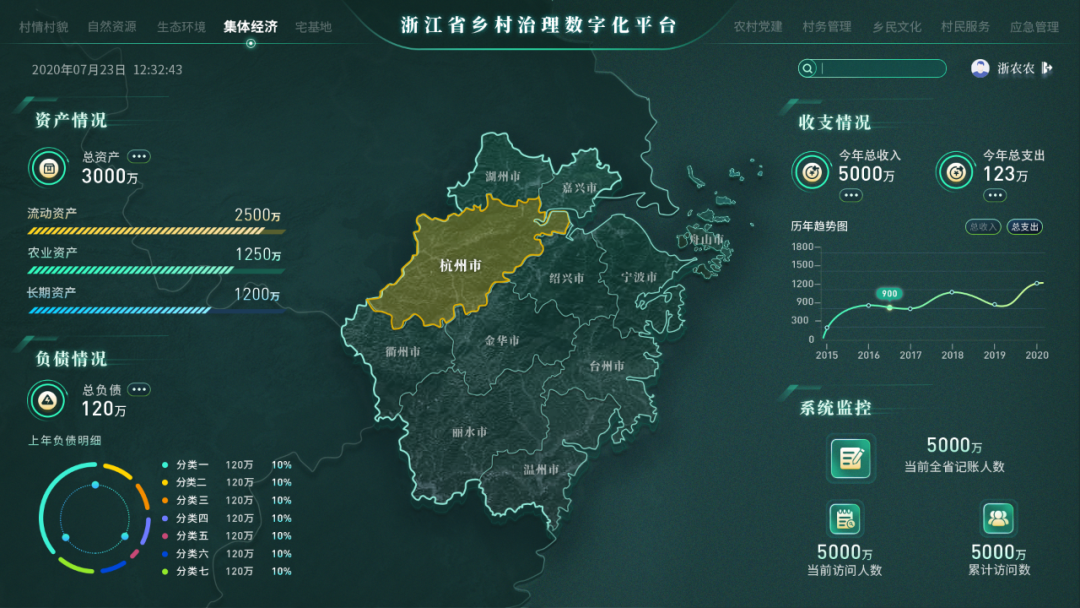Click the province bookkeeping users notepad icon
This screenshot has width=1080, height=608.
[x=850, y=458]
